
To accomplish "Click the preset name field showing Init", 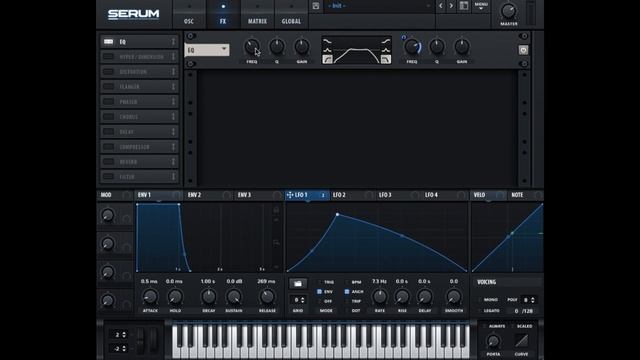I will point(378,6).
